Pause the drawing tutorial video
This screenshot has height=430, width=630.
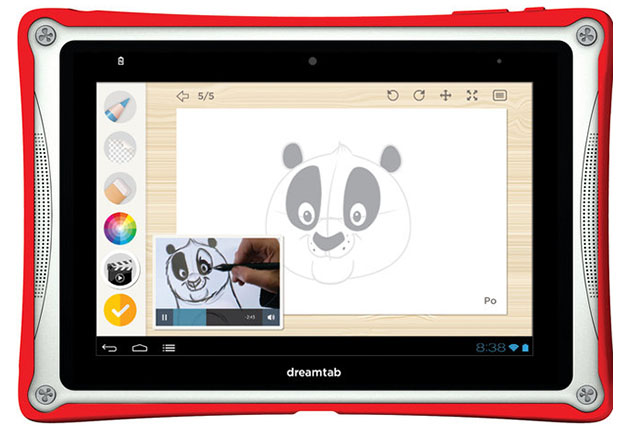click(x=164, y=317)
